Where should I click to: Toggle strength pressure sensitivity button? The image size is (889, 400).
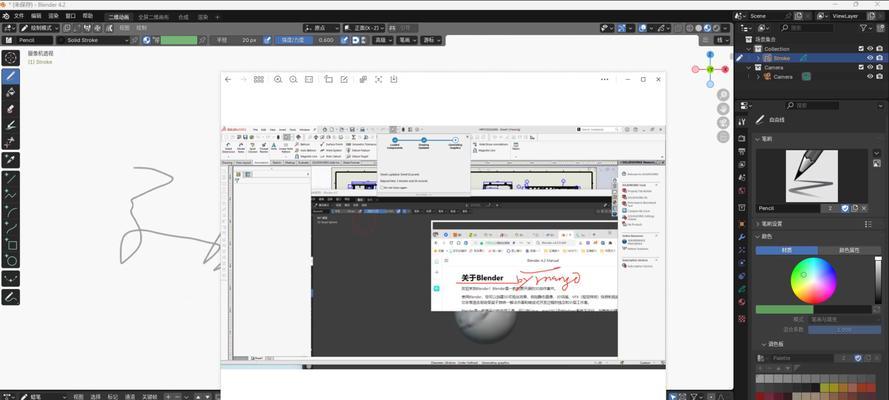[344, 40]
